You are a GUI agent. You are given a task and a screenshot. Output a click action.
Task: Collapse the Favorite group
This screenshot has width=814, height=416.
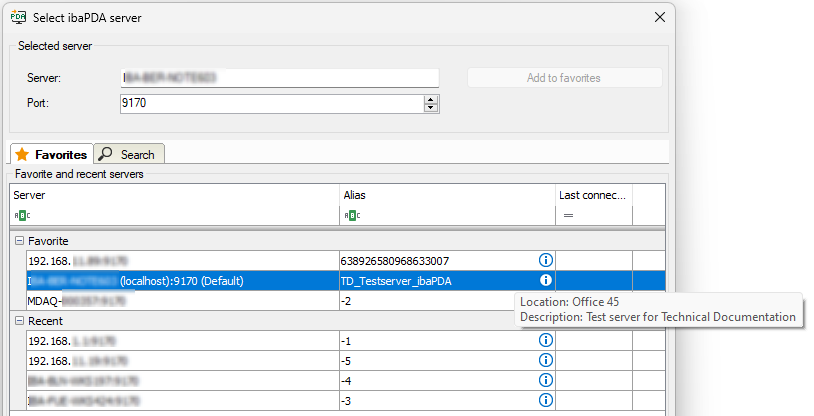(x=19, y=241)
